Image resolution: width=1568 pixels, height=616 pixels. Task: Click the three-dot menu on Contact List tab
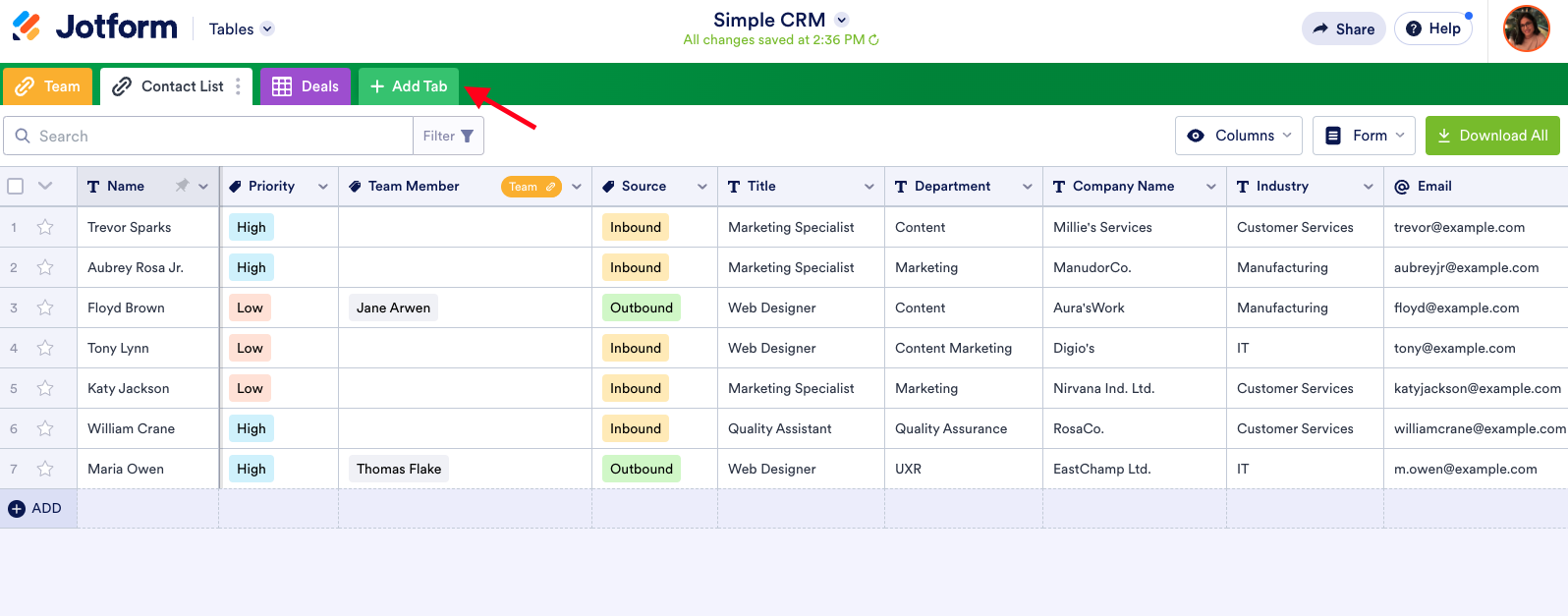[x=238, y=86]
